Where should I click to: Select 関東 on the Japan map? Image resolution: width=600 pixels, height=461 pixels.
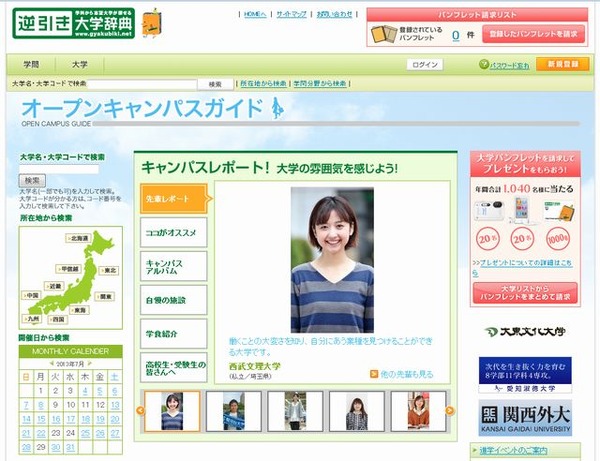pyautogui.click(x=104, y=296)
